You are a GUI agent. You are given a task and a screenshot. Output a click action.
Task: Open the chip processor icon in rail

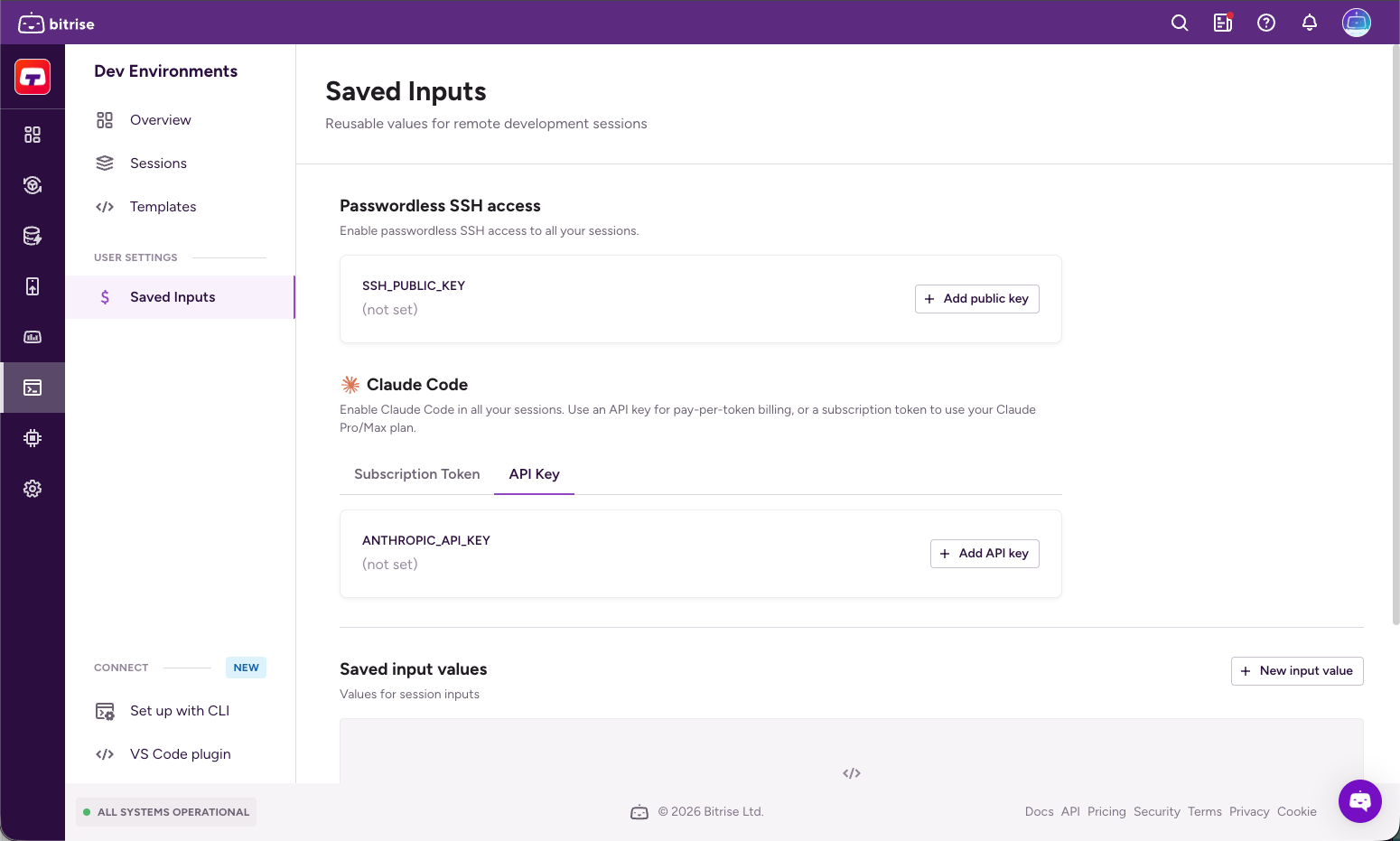[33, 438]
